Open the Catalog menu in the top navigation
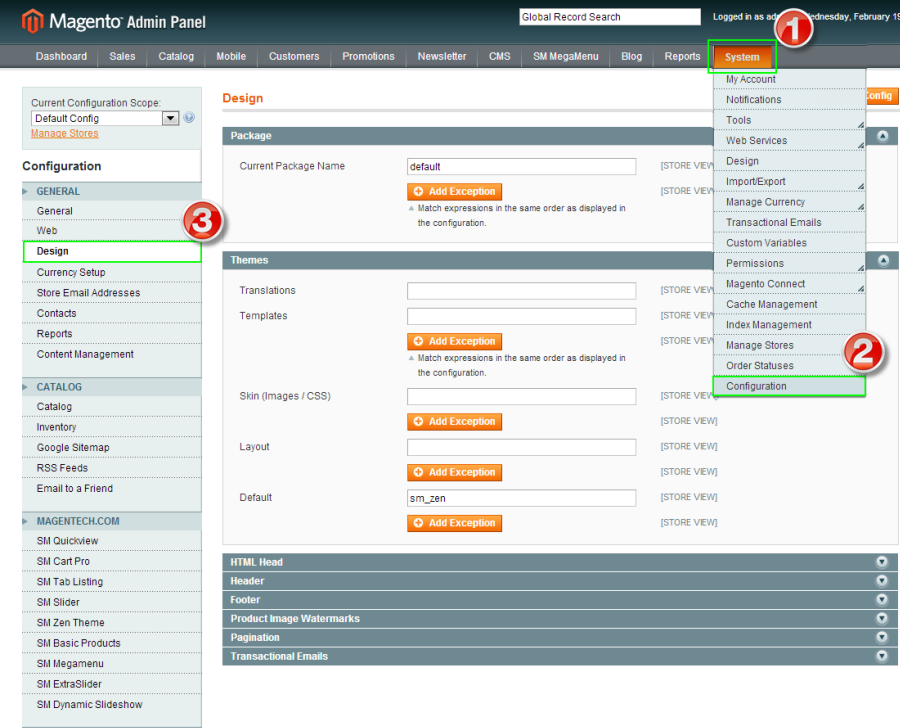Screen dimensions: 900x728 176,56
